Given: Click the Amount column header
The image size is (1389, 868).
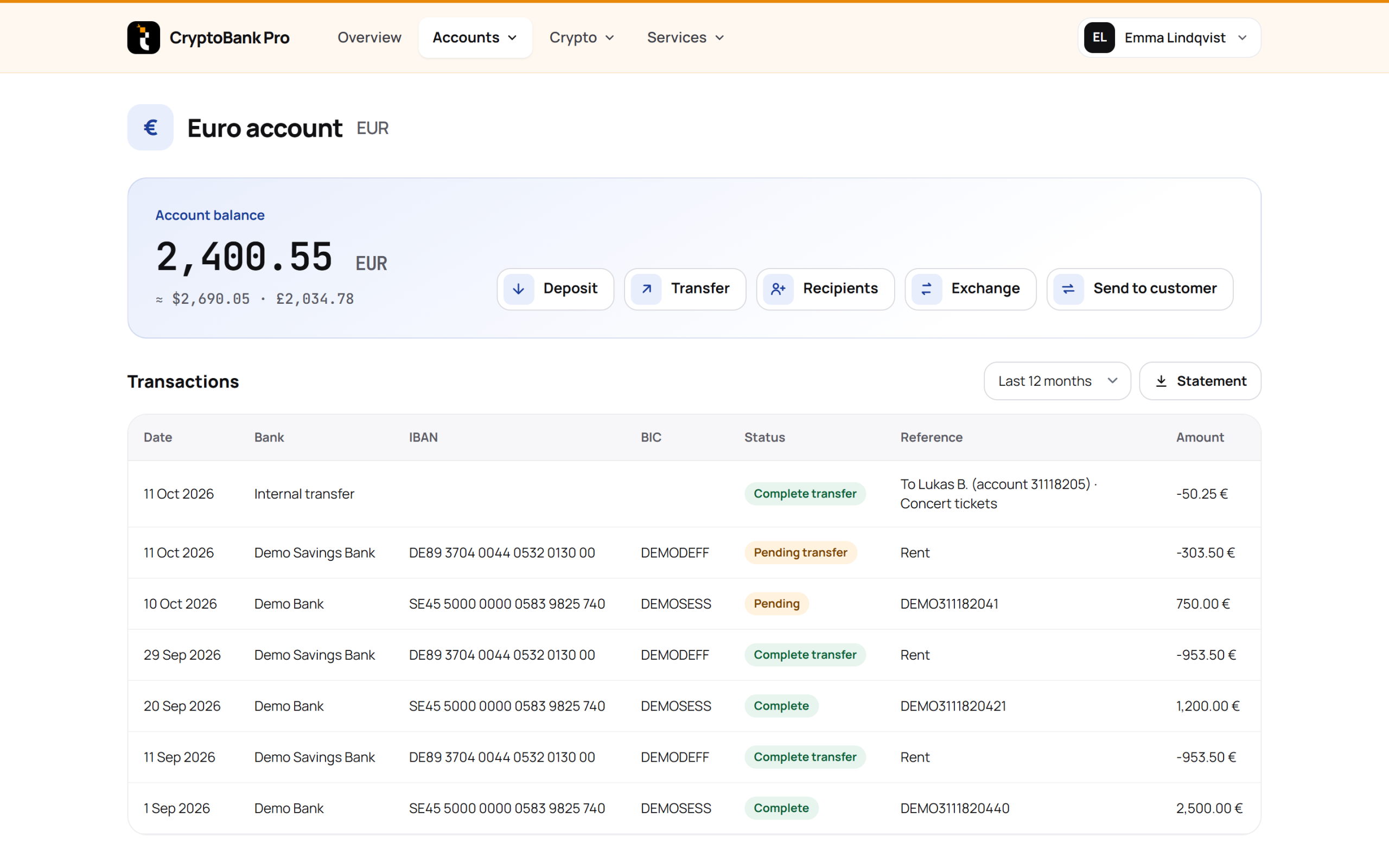Looking at the screenshot, I should click(1200, 437).
